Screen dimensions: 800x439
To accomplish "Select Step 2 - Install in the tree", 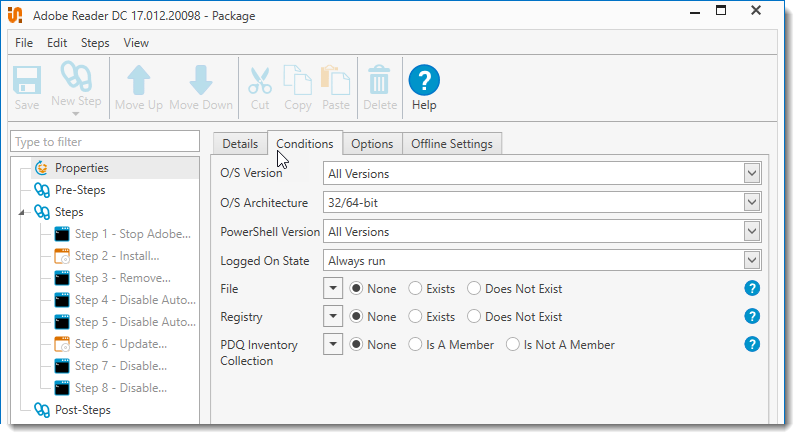I will (x=116, y=256).
